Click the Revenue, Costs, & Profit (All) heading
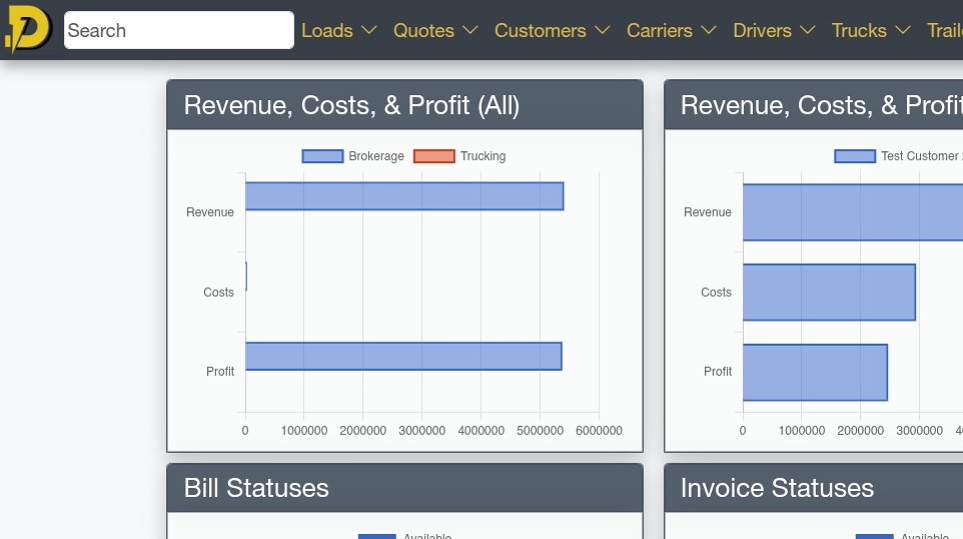The height and width of the screenshot is (539, 963). (x=352, y=105)
